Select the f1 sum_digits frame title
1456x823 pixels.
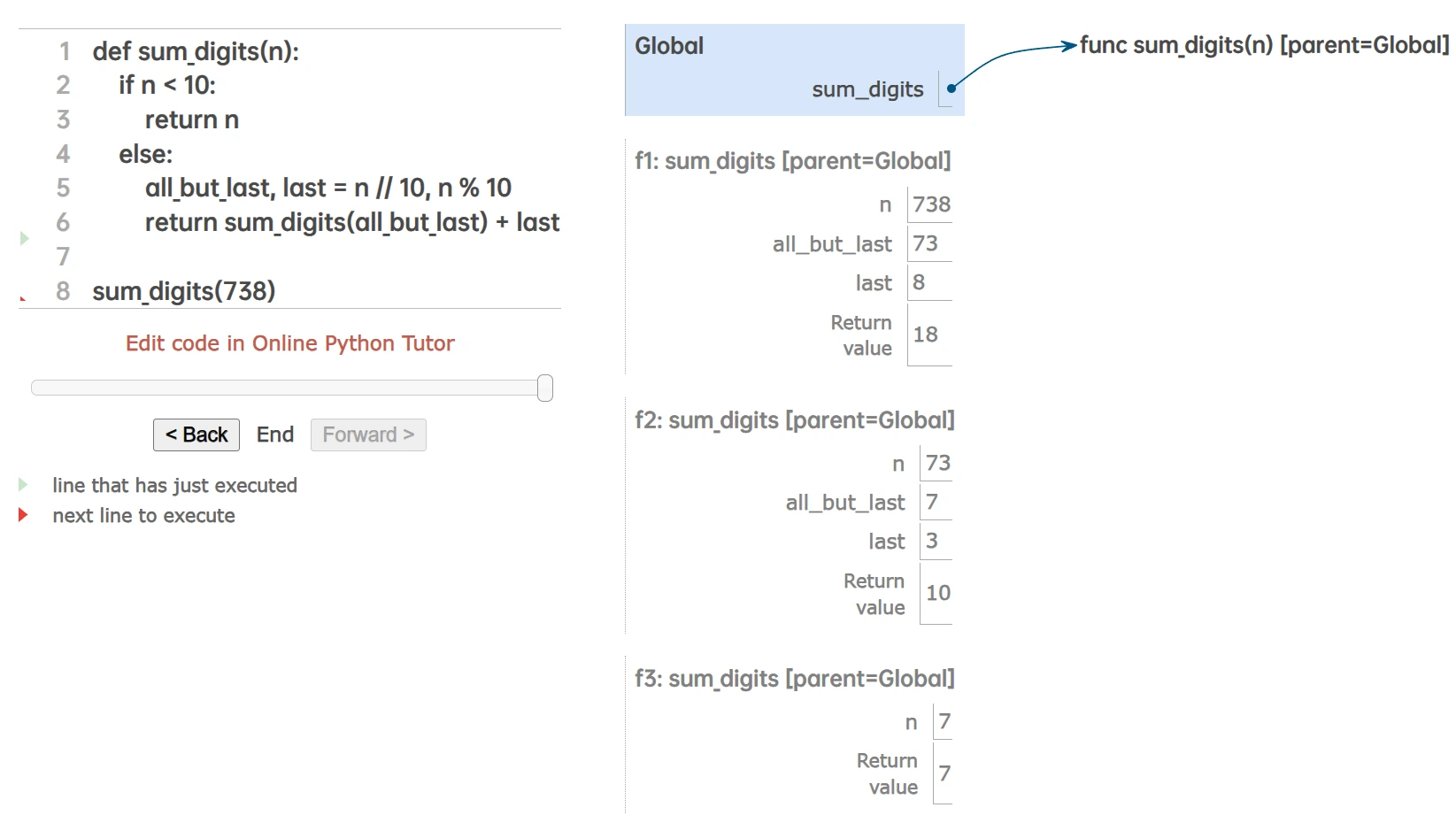coord(792,161)
